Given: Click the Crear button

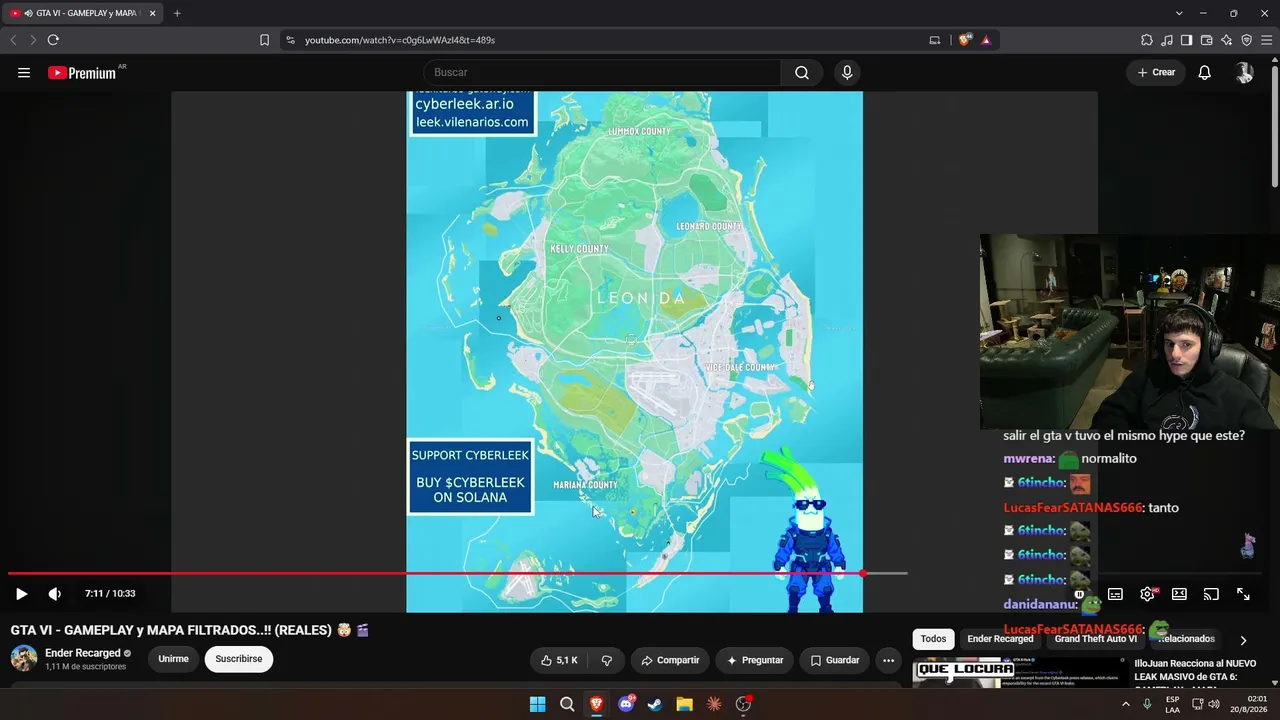Looking at the screenshot, I should (x=1156, y=72).
